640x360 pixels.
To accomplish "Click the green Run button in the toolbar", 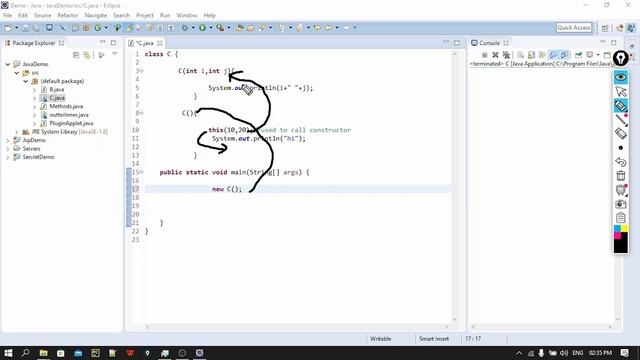I will coord(202,28).
